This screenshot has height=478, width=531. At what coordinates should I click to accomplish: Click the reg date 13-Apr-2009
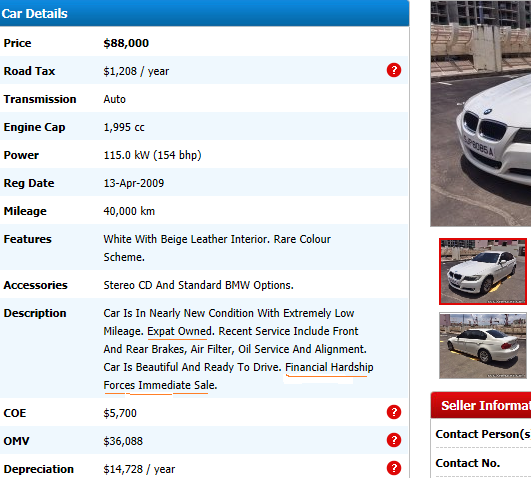pyautogui.click(x=134, y=183)
